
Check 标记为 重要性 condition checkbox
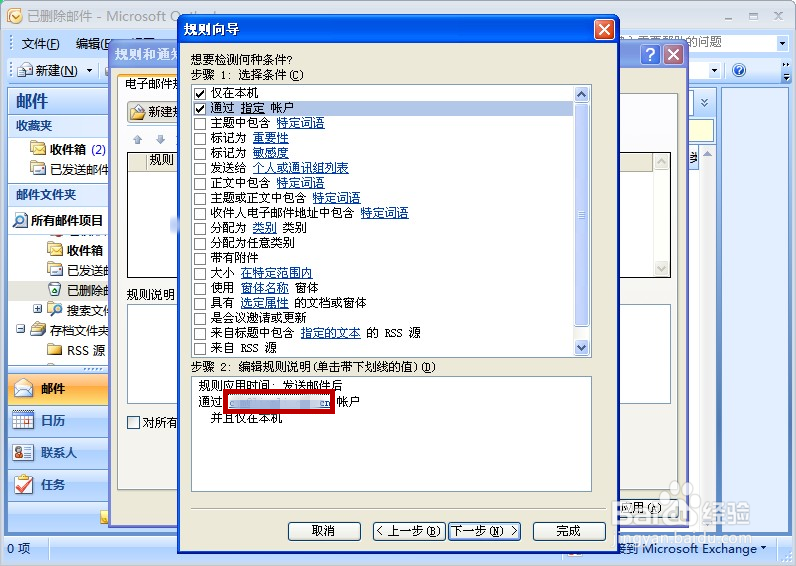click(x=200, y=139)
